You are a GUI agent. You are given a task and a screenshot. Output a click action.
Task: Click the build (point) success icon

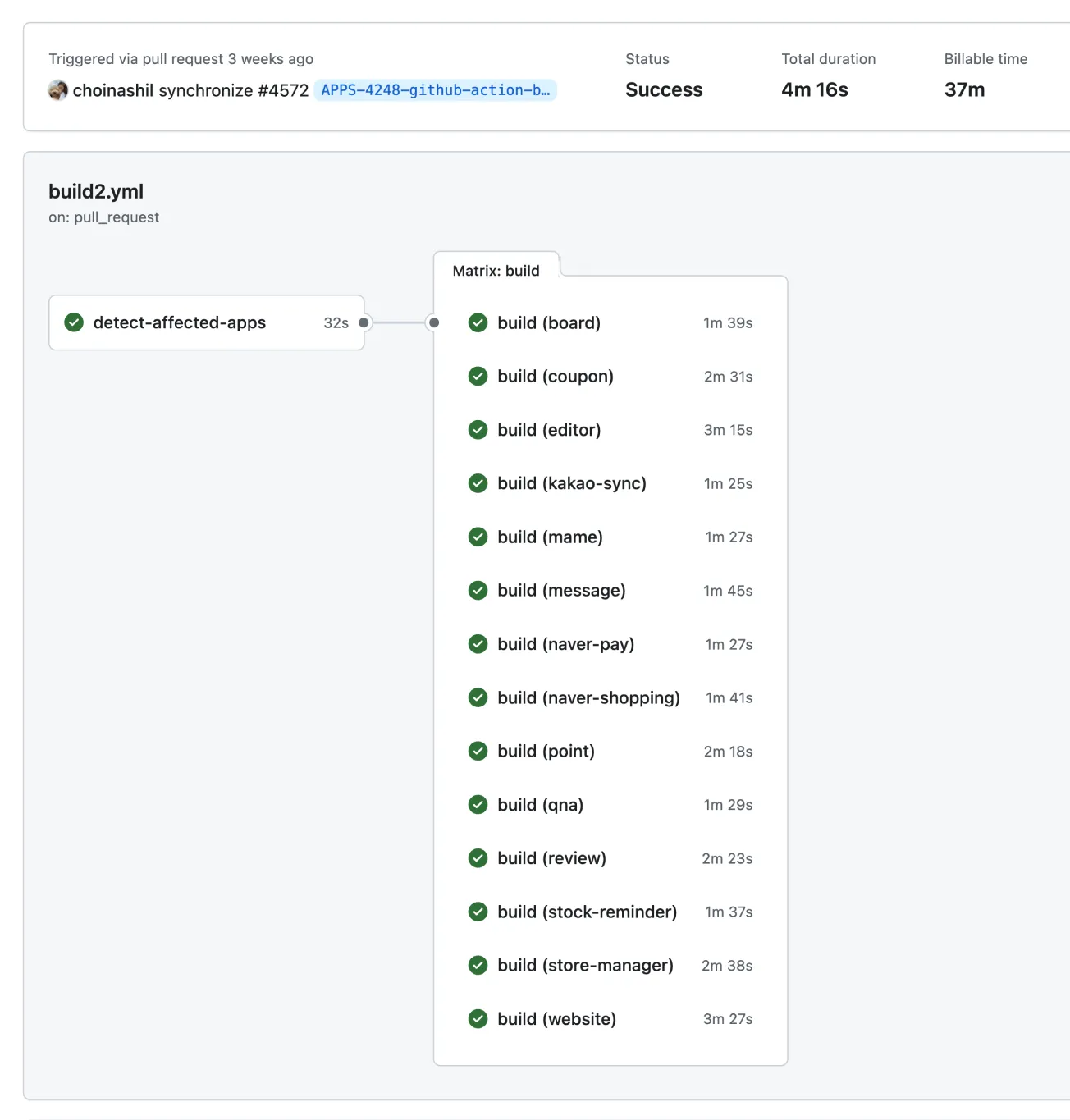478,751
